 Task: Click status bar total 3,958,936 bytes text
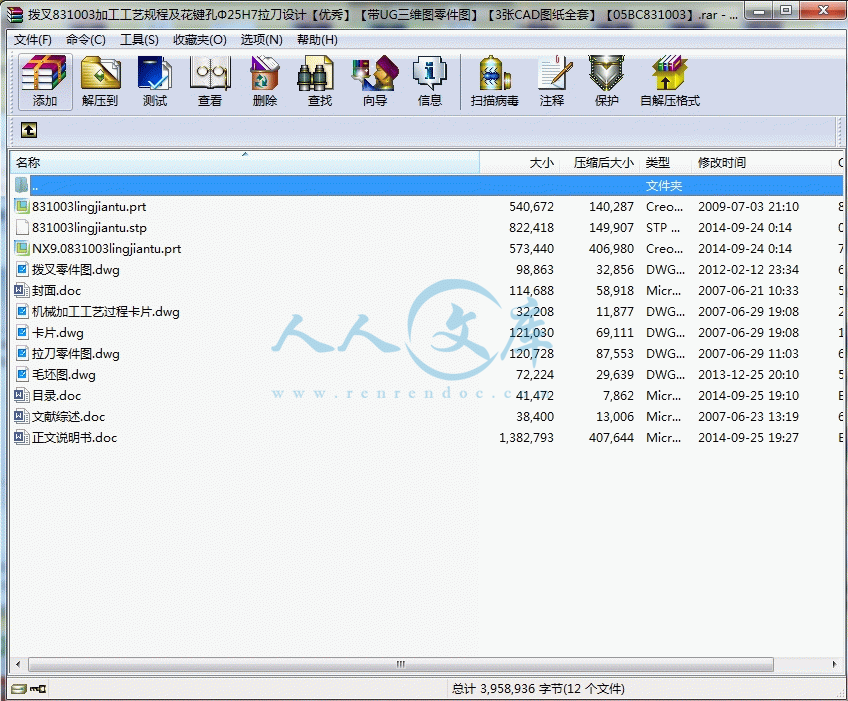pyautogui.click(x=538, y=689)
